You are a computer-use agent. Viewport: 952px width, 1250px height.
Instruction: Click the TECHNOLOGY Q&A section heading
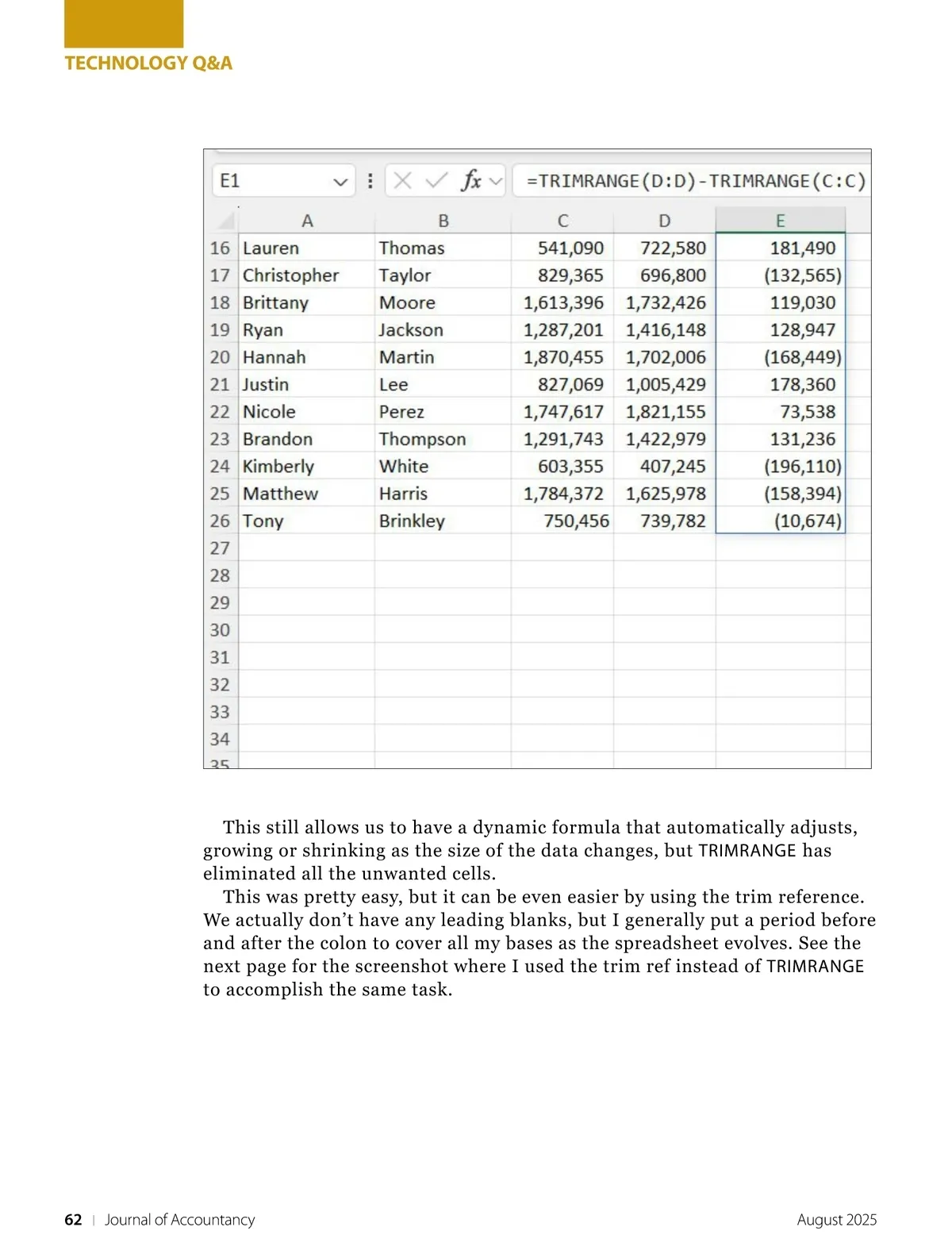click(148, 63)
